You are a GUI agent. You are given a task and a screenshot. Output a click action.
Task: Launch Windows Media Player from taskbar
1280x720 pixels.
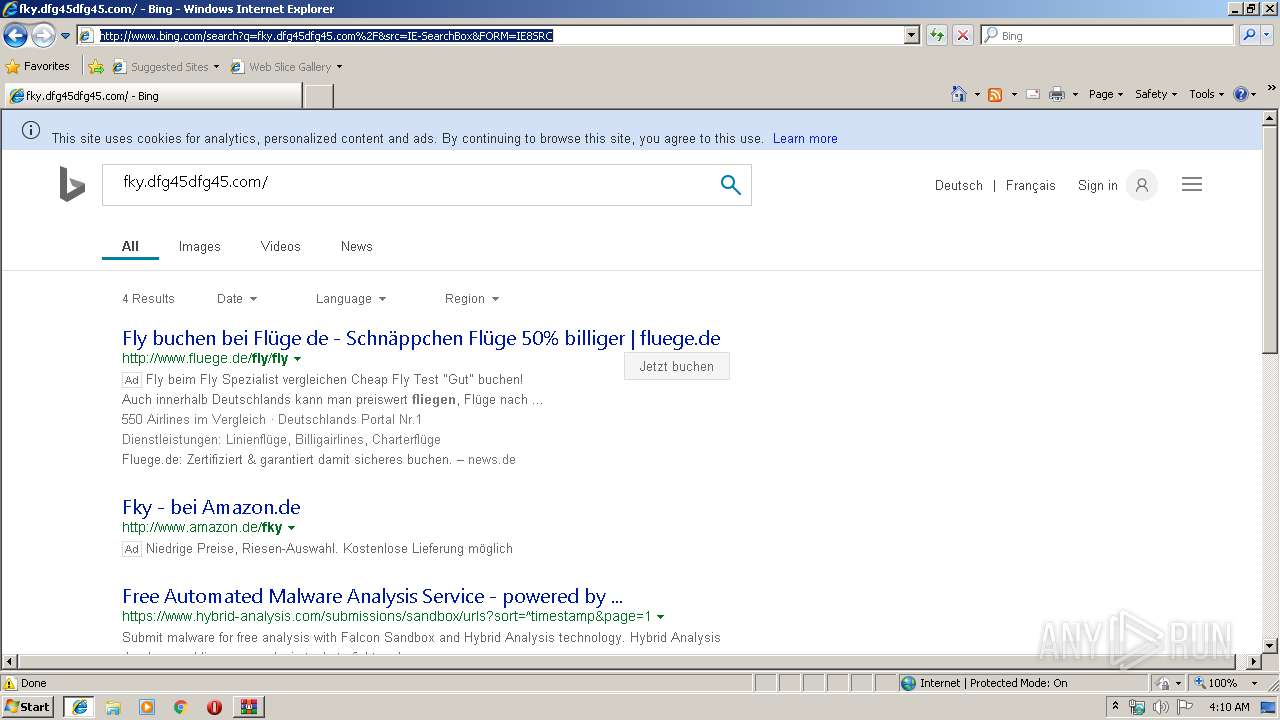pos(147,707)
